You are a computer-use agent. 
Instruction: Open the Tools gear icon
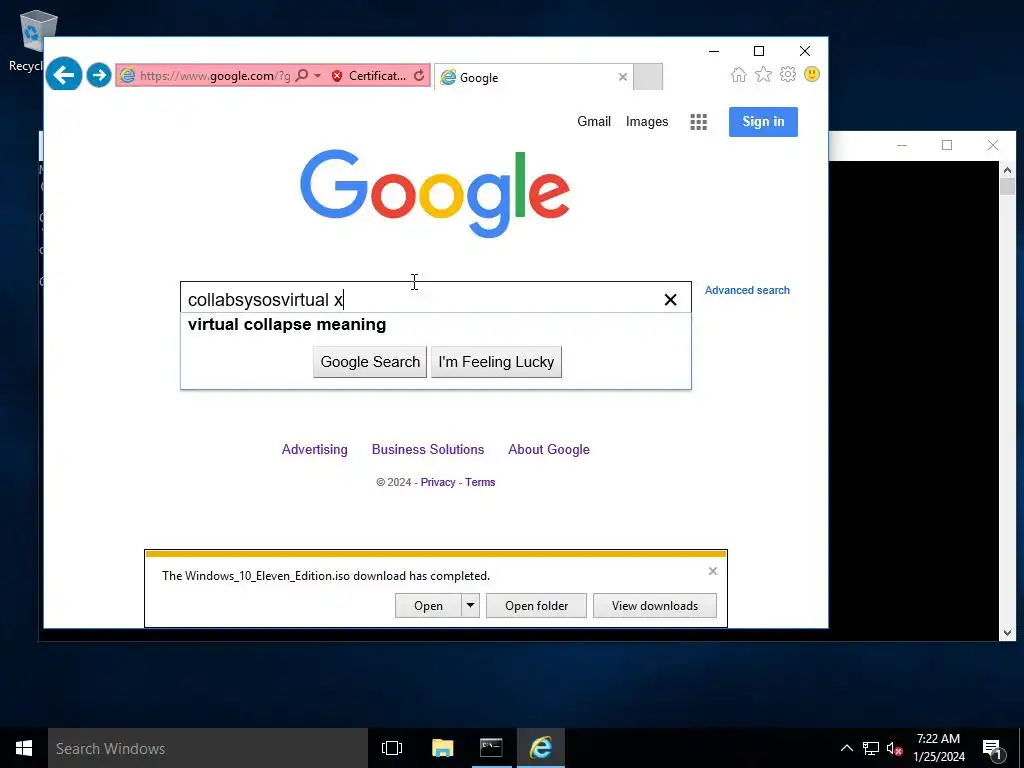tap(788, 74)
